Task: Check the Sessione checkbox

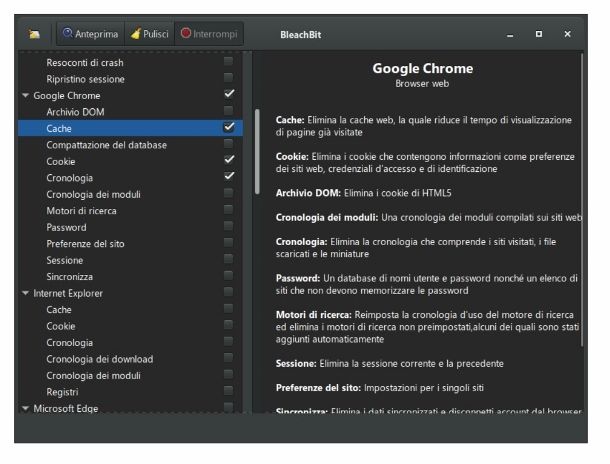Action: coord(229,259)
